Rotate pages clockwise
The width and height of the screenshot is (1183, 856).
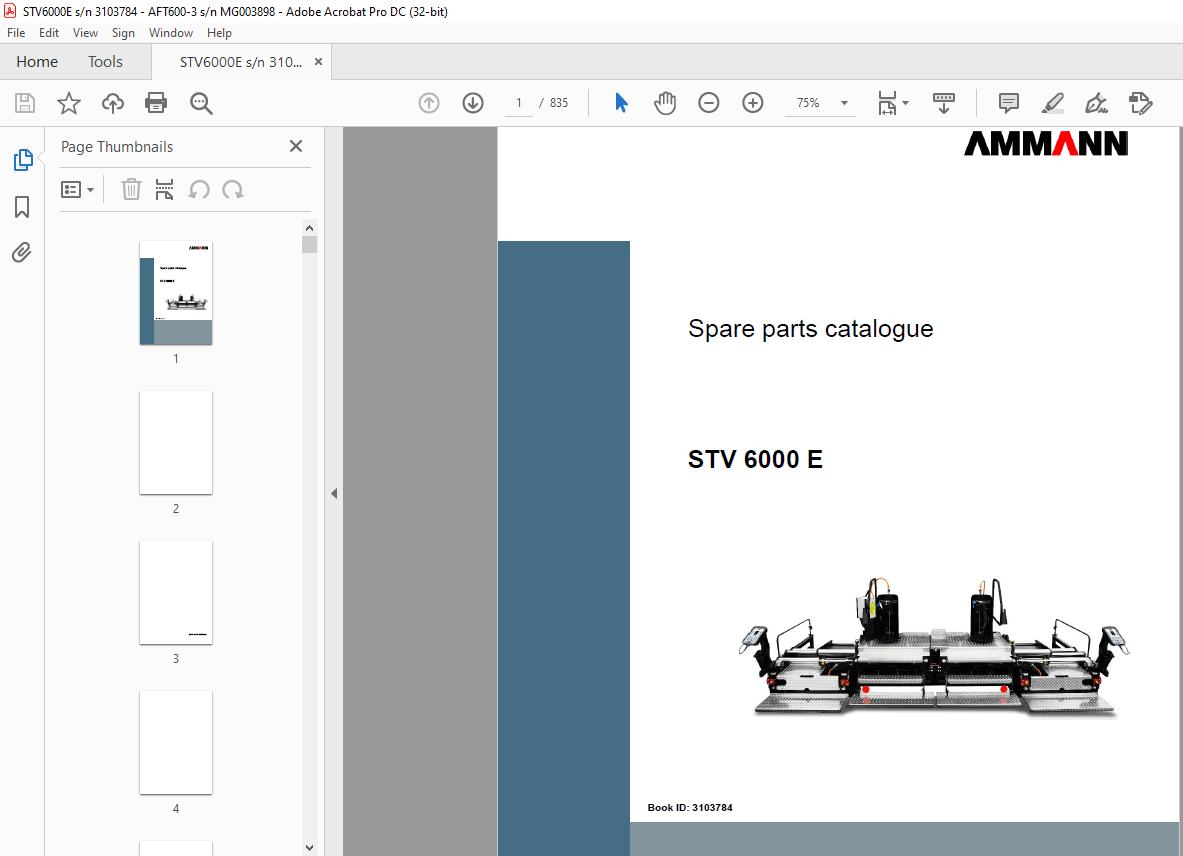pos(232,189)
